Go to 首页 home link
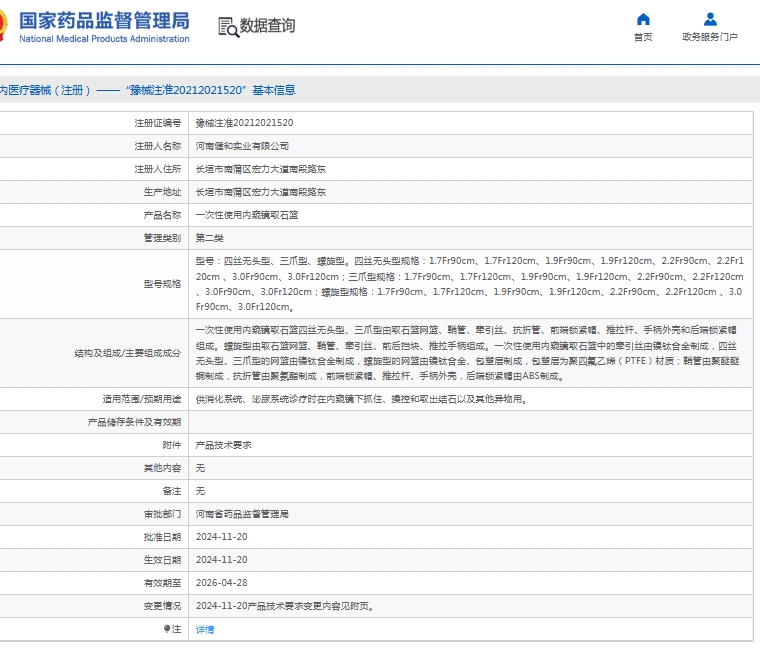Screen dimensions: 760x650 point(643,37)
